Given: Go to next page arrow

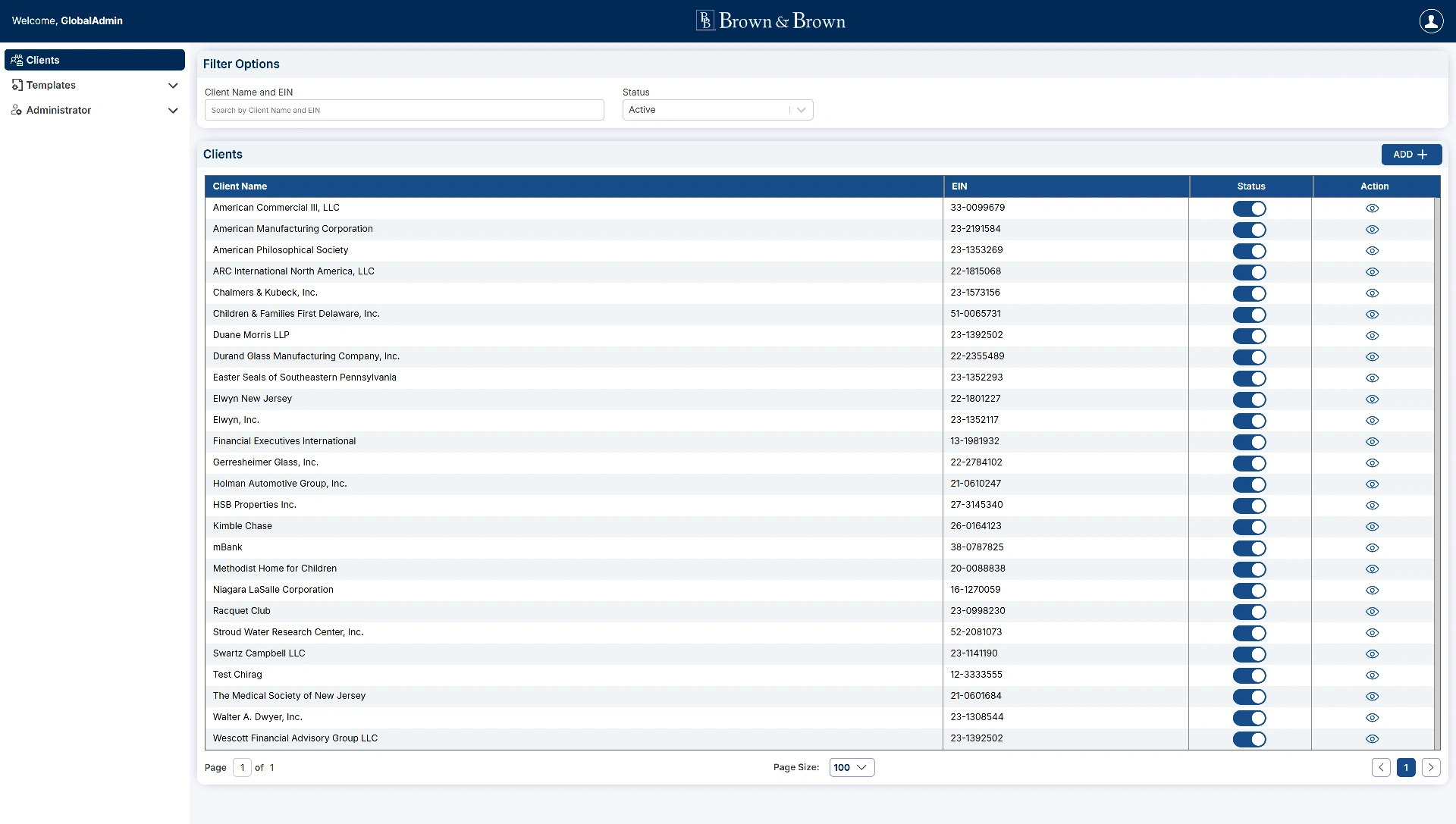Looking at the screenshot, I should (x=1431, y=768).
